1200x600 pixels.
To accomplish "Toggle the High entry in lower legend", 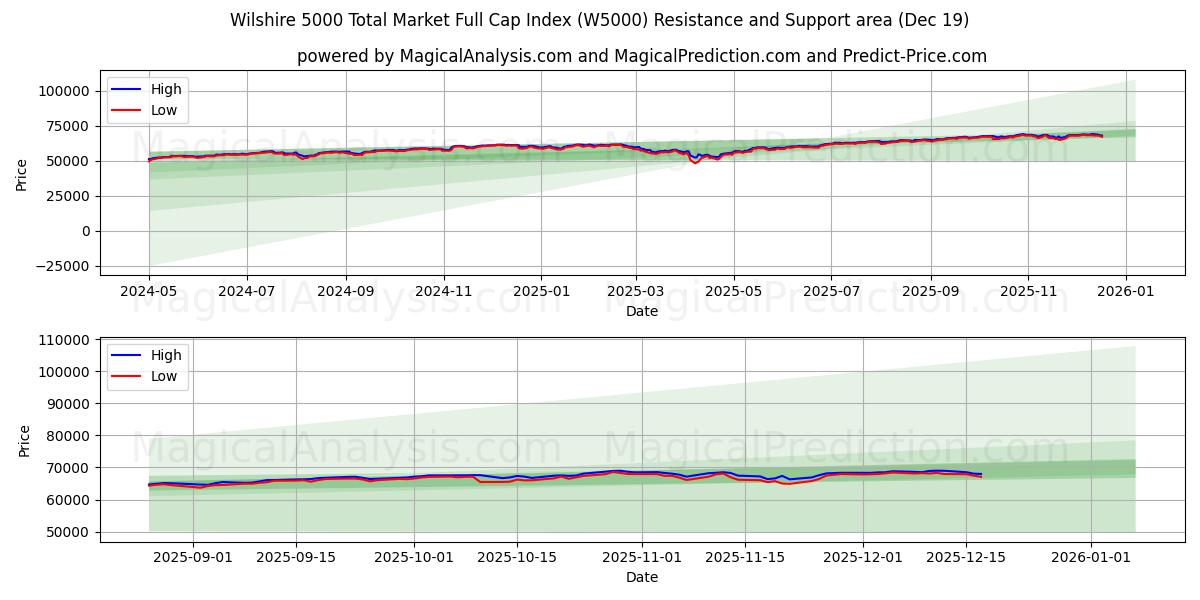I will [x=165, y=355].
